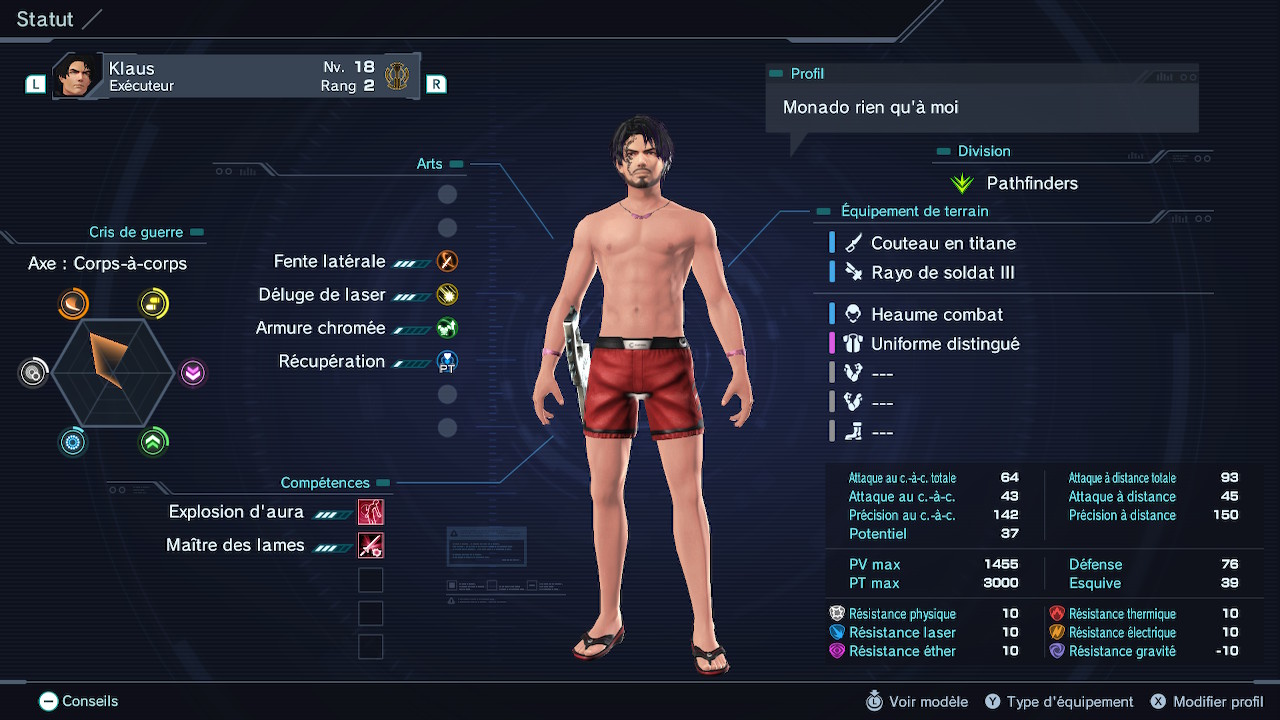
Task: Switch to next character with R
Action: pos(436,84)
